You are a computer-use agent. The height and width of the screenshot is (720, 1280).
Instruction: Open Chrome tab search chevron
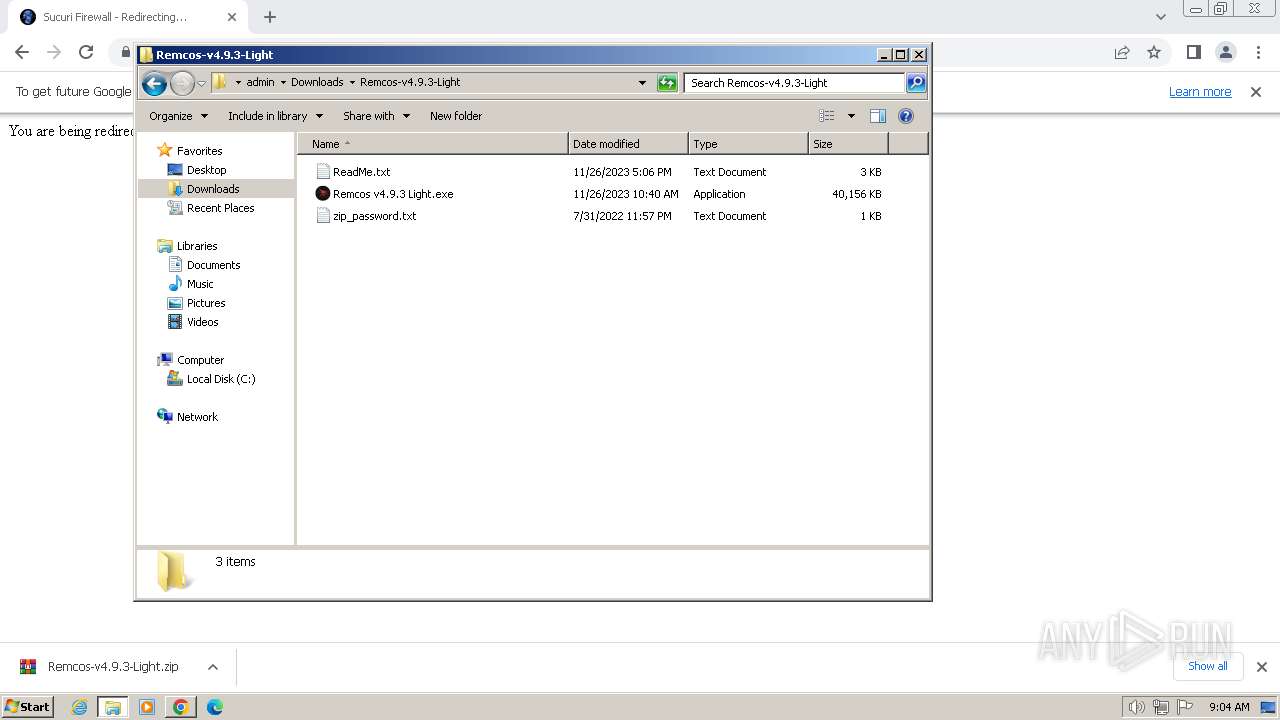(1160, 17)
